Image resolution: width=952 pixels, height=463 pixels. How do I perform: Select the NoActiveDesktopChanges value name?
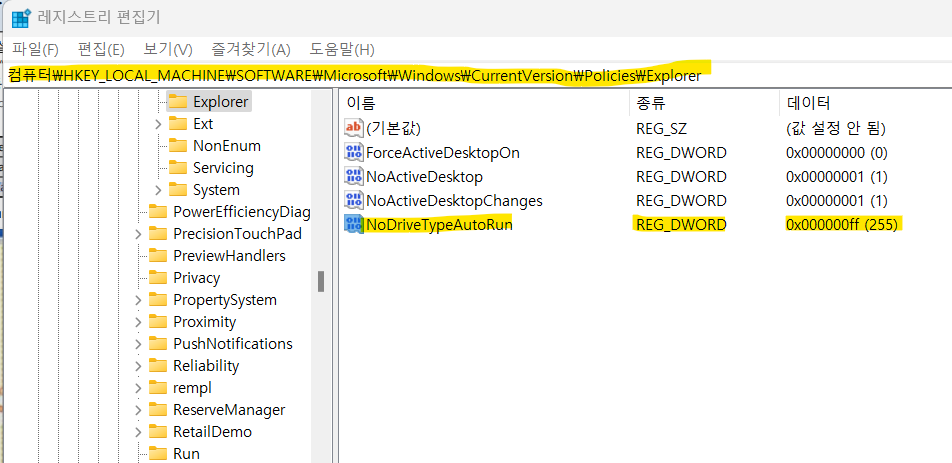(x=454, y=200)
